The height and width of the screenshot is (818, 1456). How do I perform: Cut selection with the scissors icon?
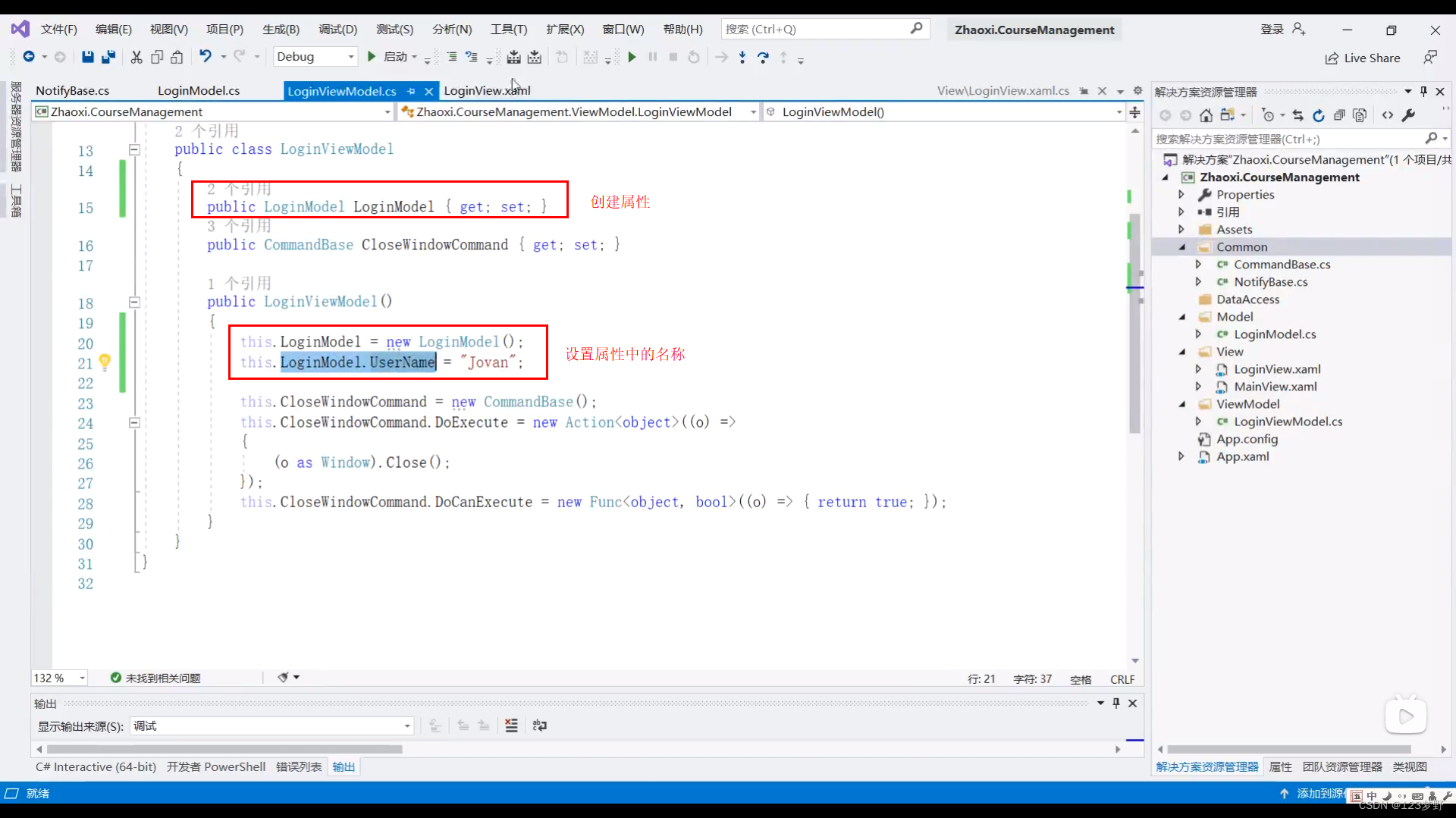[x=136, y=57]
